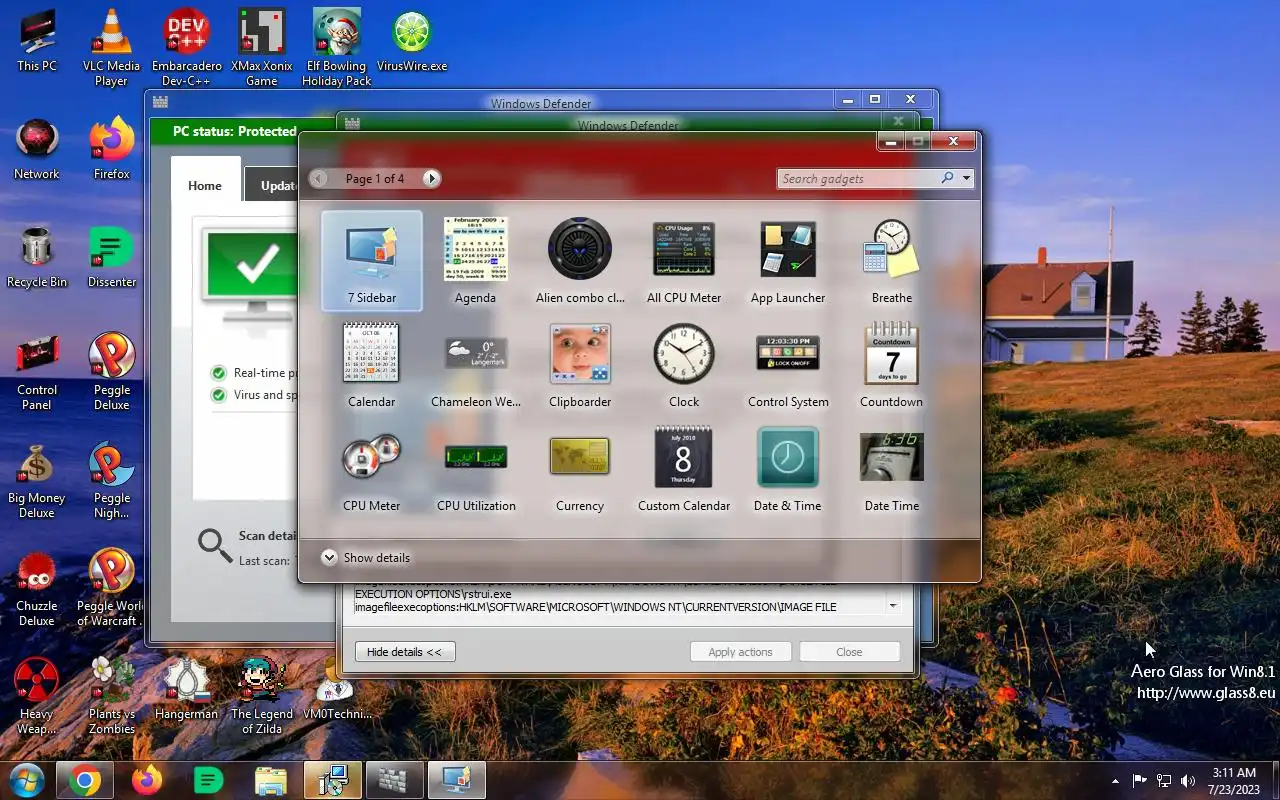The image size is (1280, 800).
Task: Open Peggle Deluxe desktop icon
Action: tap(112, 371)
